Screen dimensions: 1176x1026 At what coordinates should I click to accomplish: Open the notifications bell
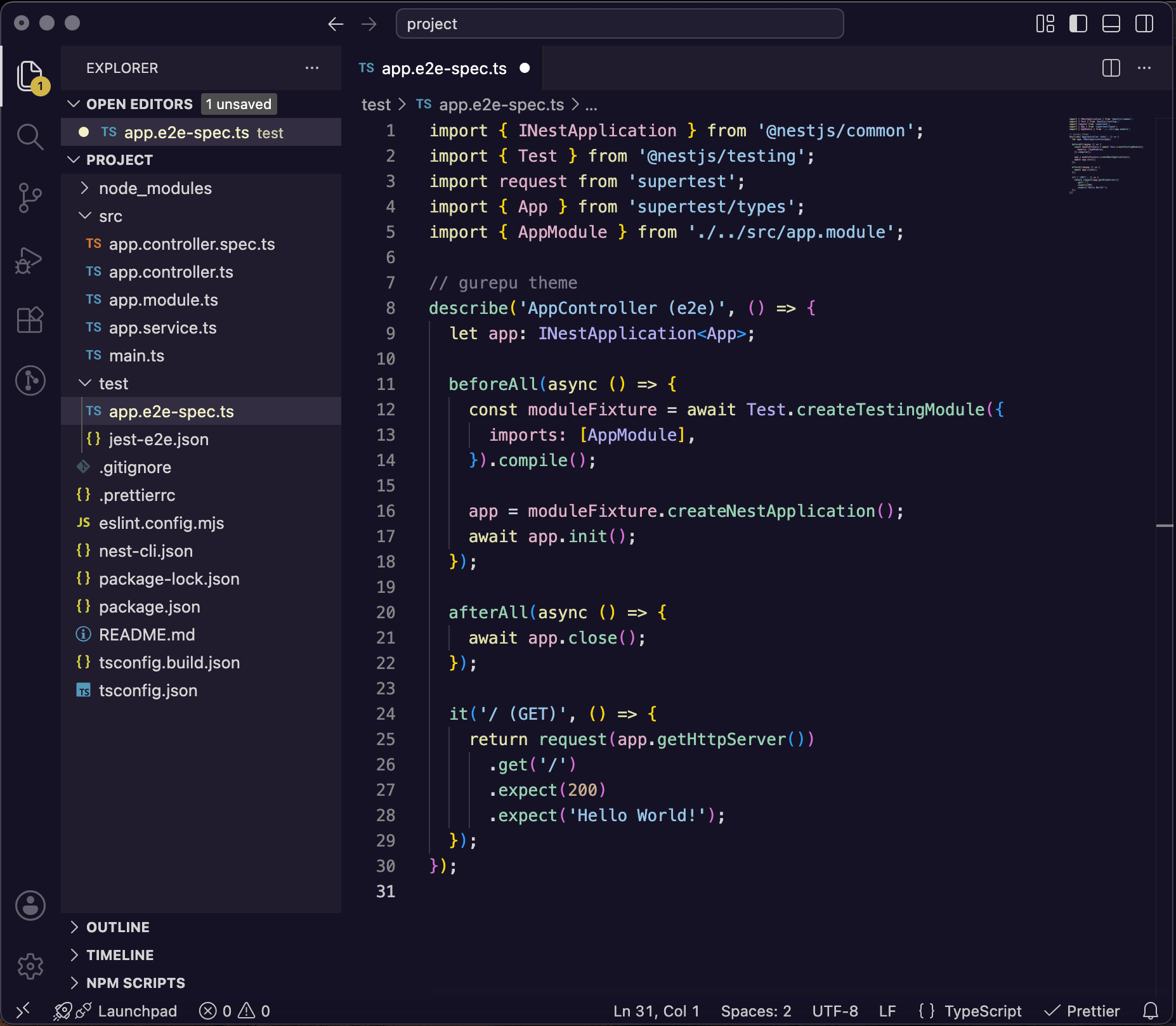click(1151, 1011)
